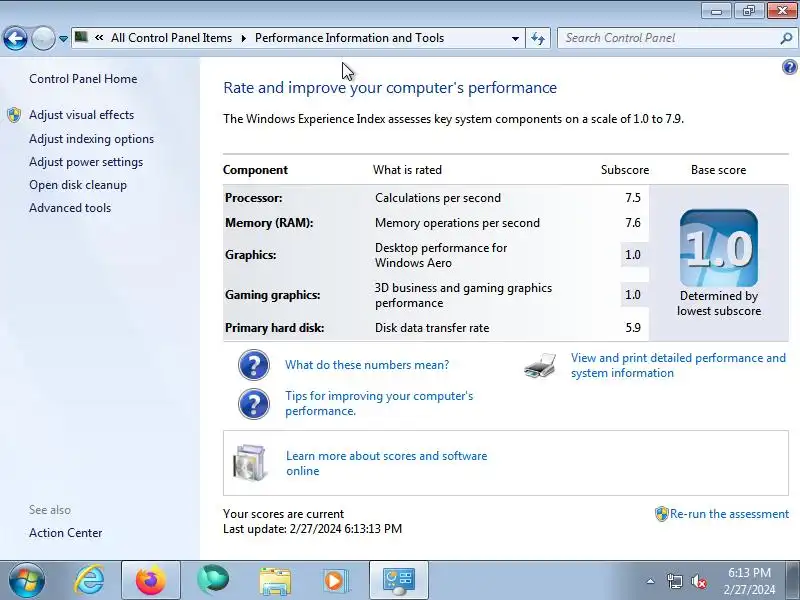Viewport: 800px width, 600px height.
Task: Click the Show desktop strip
Action: click(x=794, y=581)
